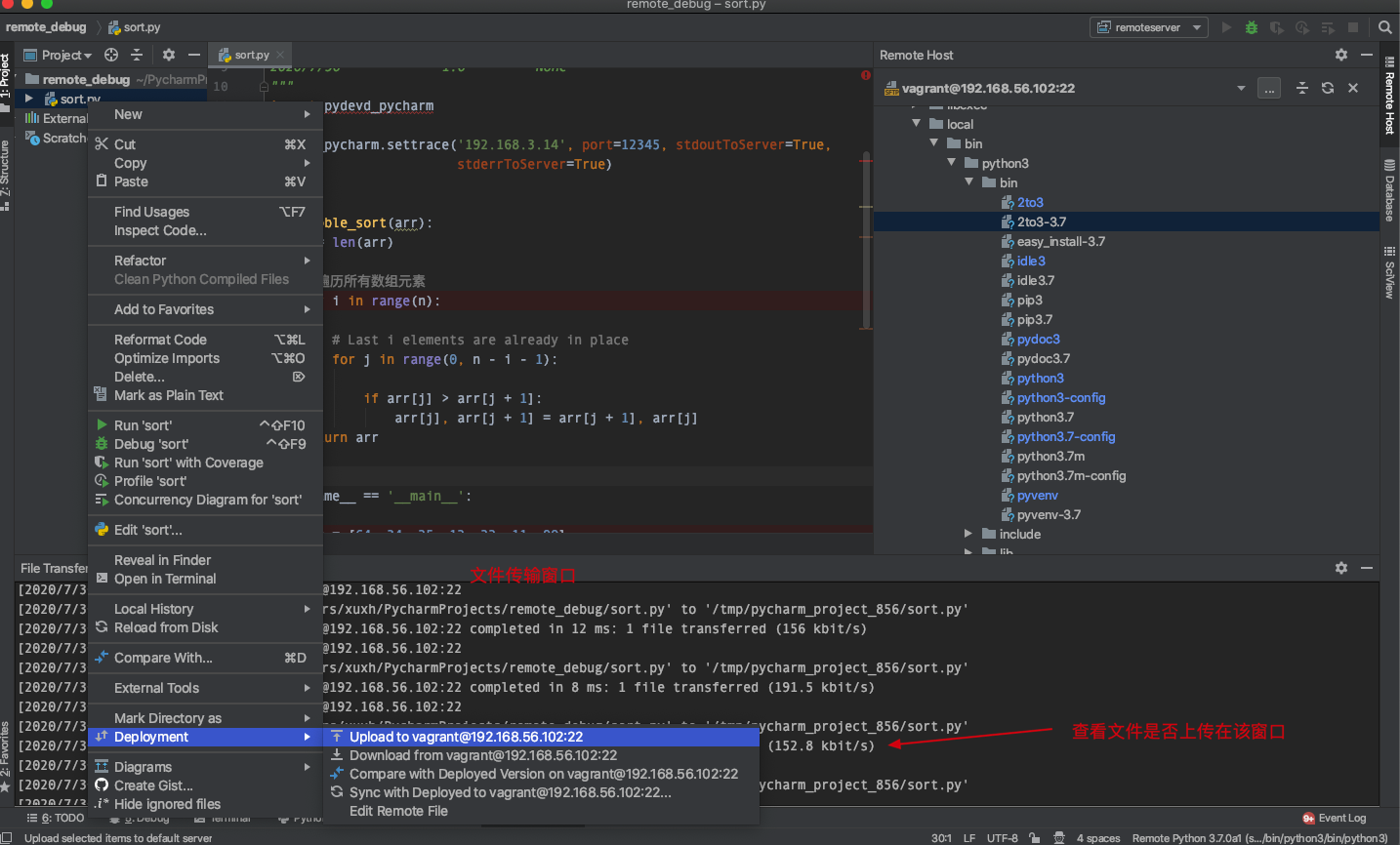Click the ellipsis browse button in Remote Host
This screenshot has width=1400, height=845.
1269,88
